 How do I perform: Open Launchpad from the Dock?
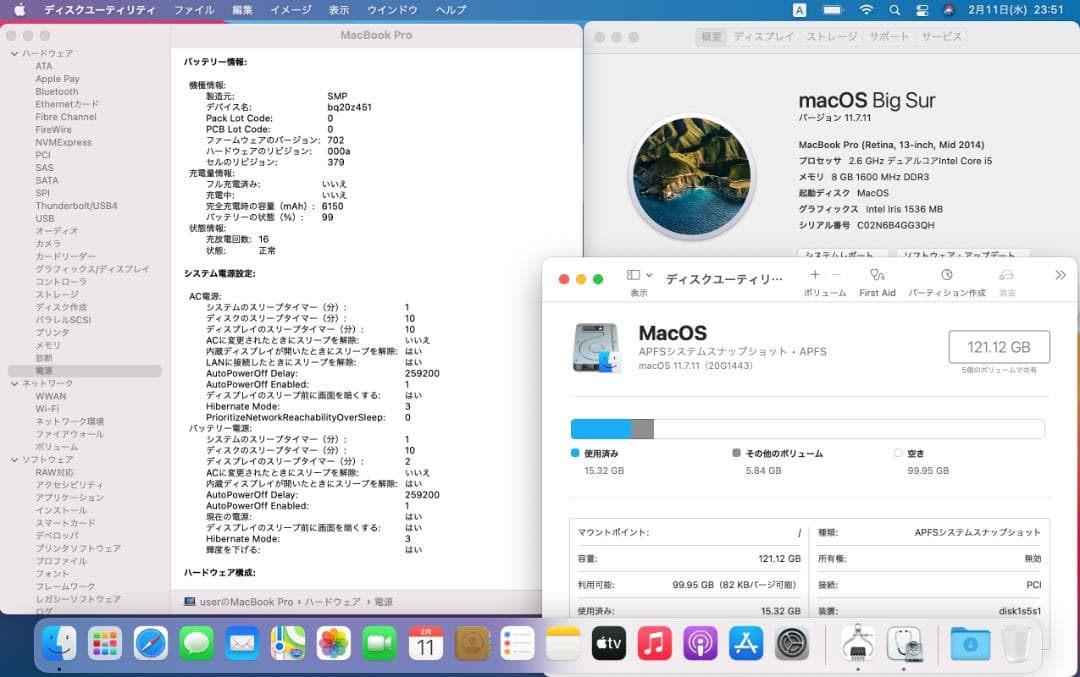tap(104, 644)
